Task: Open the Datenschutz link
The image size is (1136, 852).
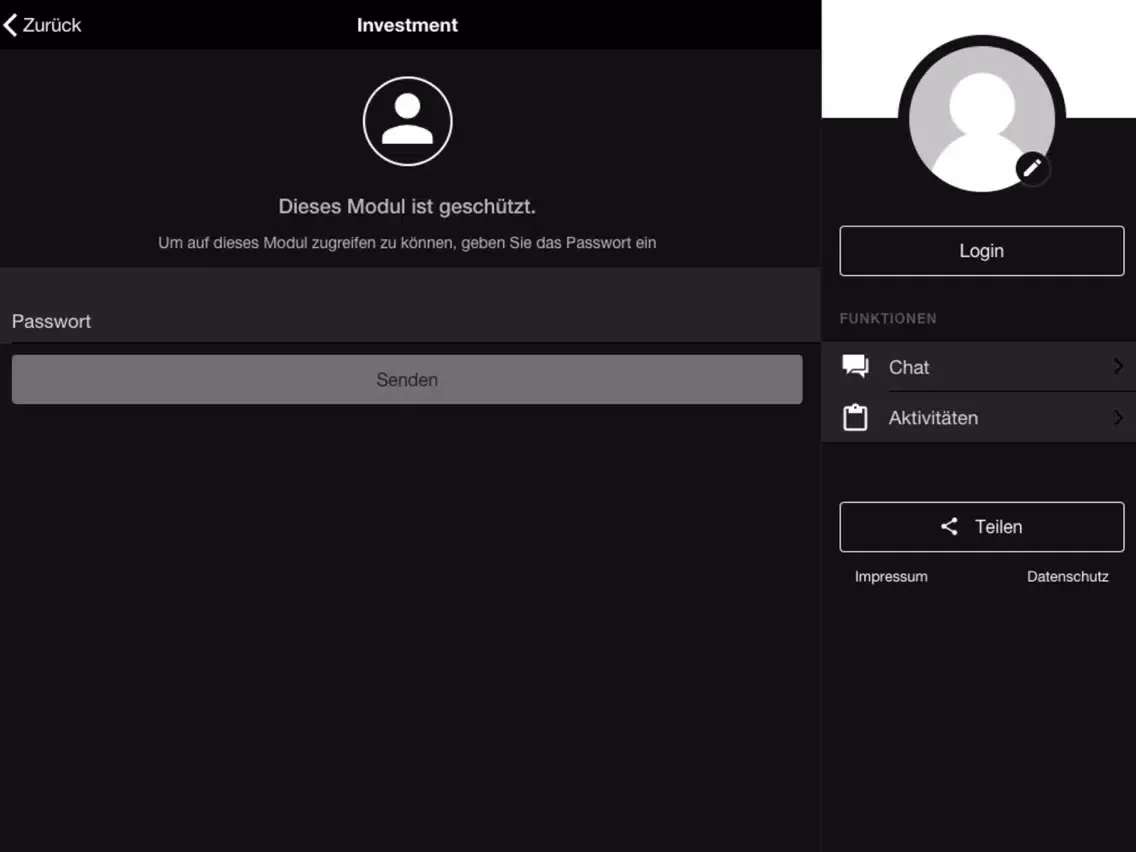Action: pos(1067,577)
